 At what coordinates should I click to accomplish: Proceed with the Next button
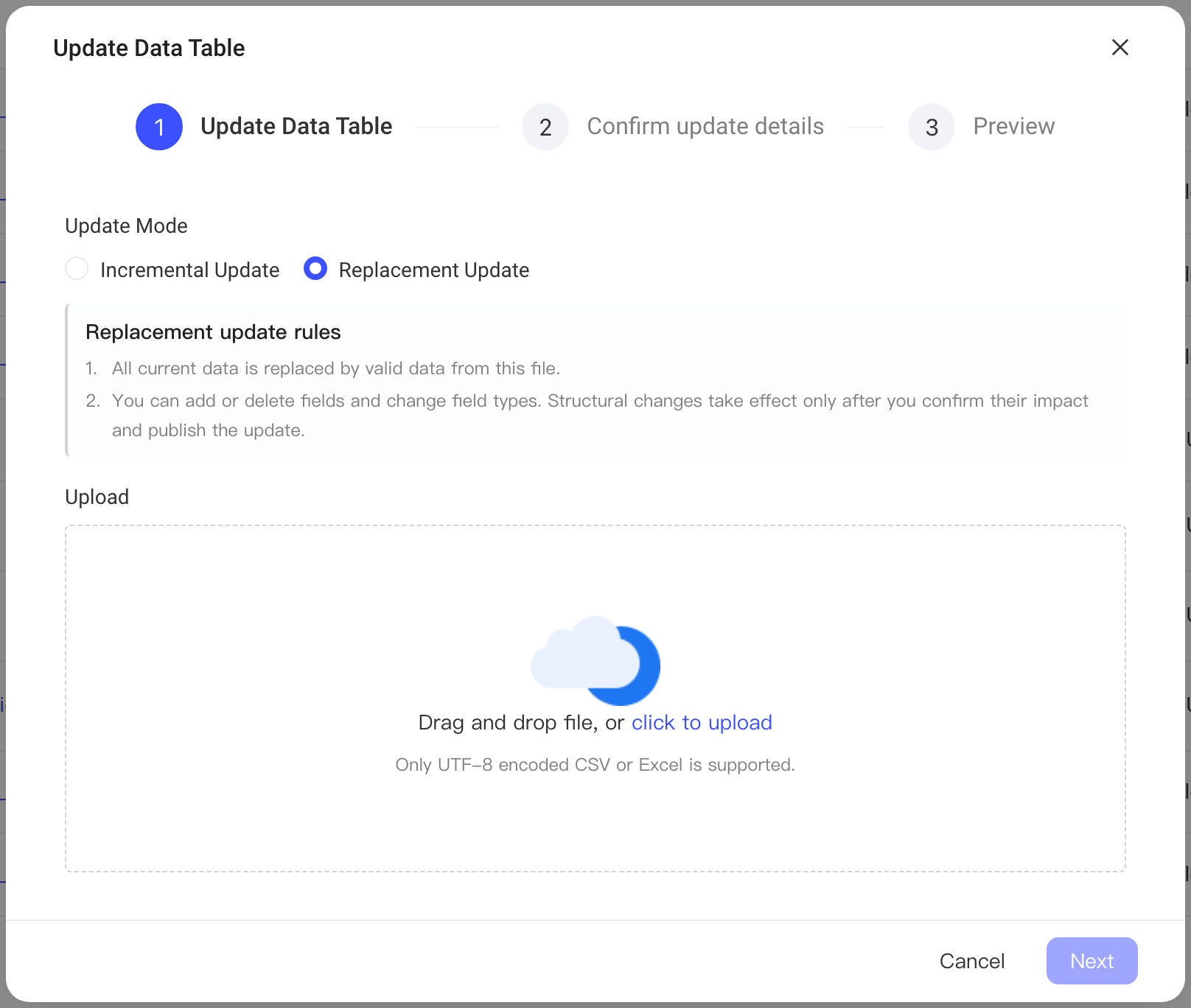pos(1092,961)
